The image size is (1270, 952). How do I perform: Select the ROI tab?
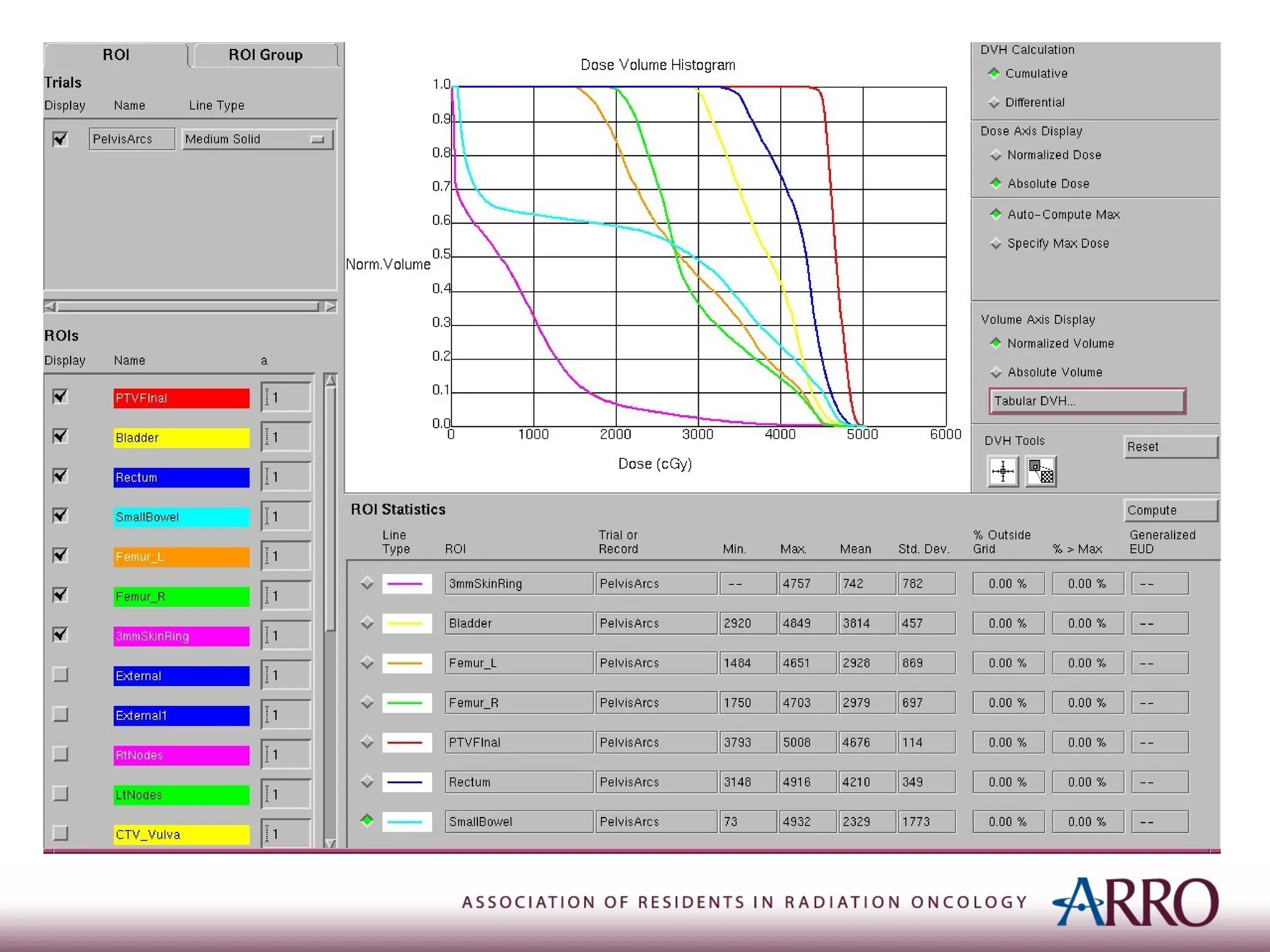(116, 55)
